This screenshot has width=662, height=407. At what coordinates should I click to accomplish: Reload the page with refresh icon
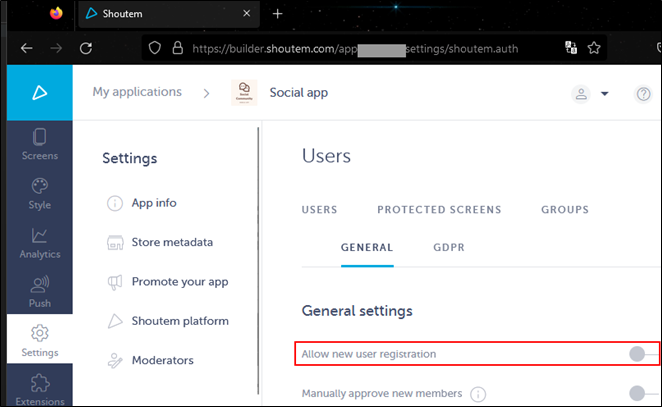[86, 49]
